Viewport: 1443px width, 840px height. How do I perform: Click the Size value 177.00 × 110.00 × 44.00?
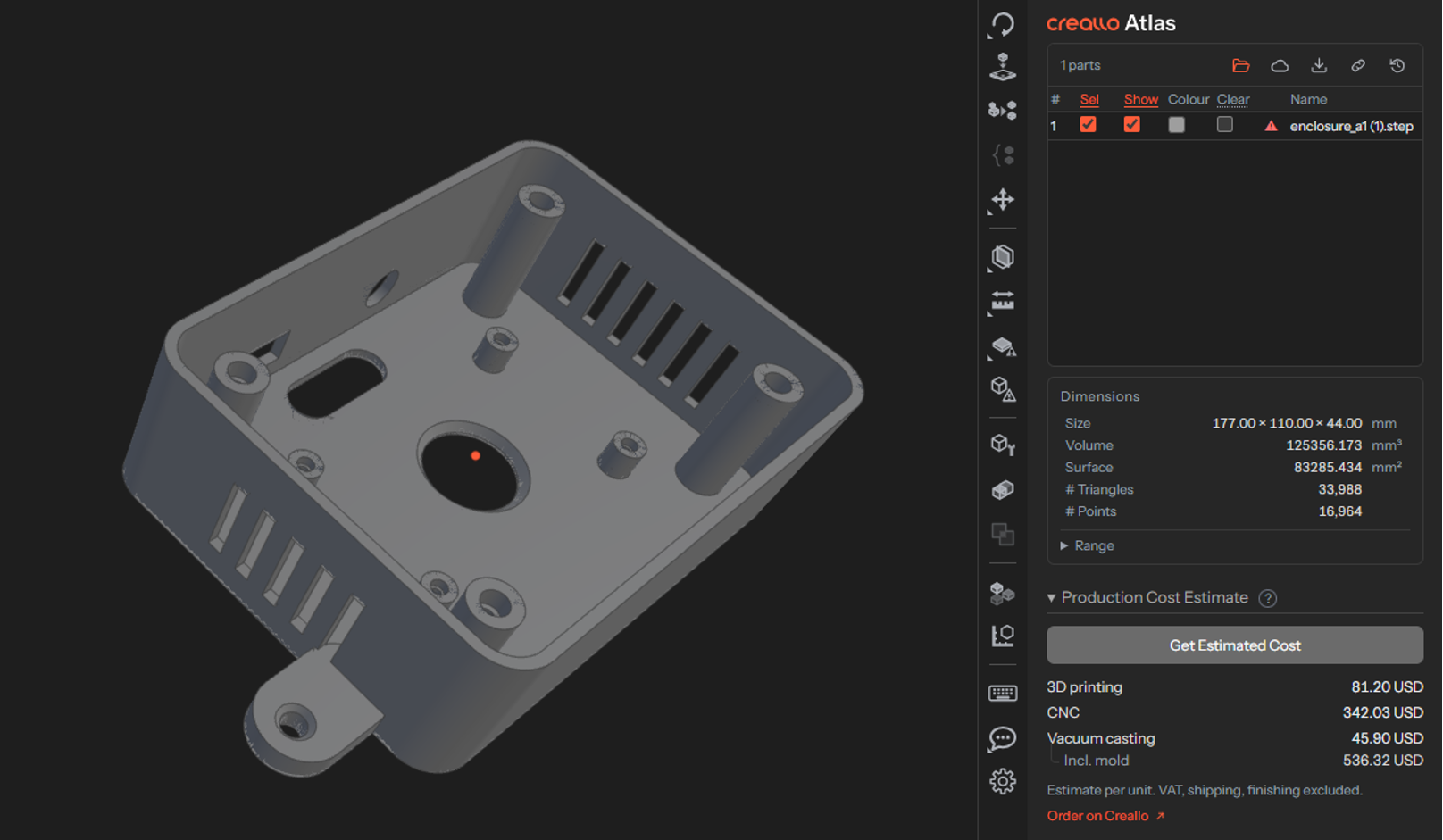1287,423
